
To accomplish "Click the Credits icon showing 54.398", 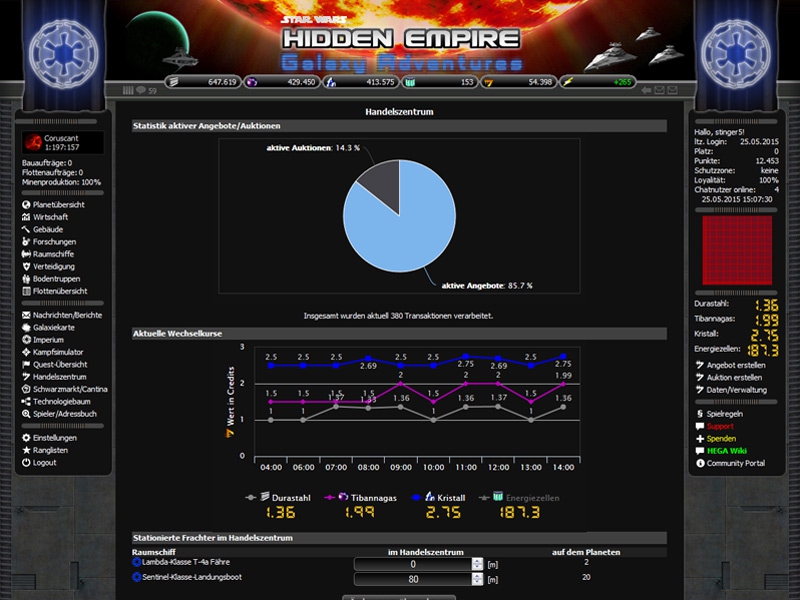I will pyautogui.click(x=489, y=82).
